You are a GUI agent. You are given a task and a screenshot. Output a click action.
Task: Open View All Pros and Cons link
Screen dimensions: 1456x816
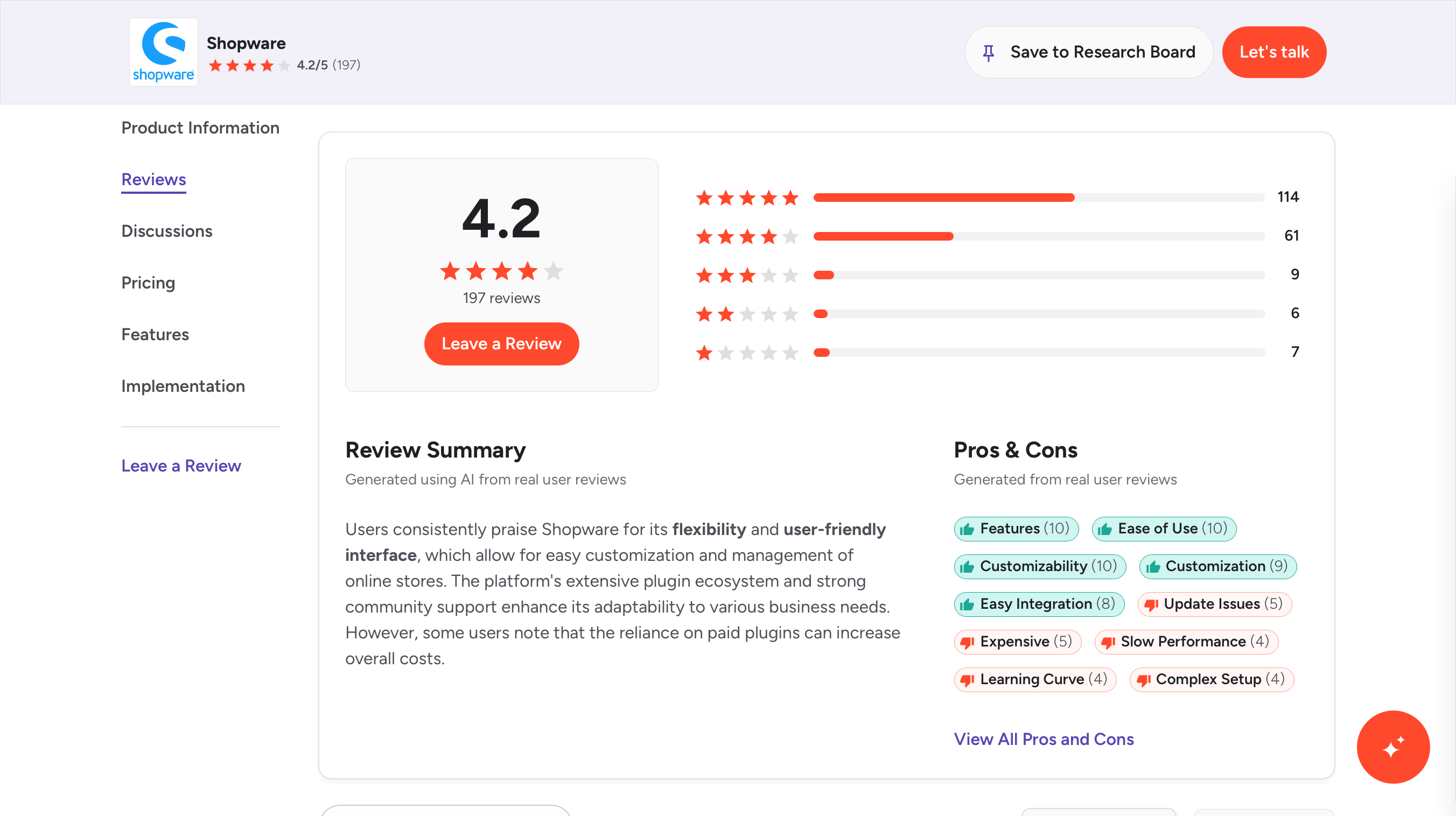1044,739
